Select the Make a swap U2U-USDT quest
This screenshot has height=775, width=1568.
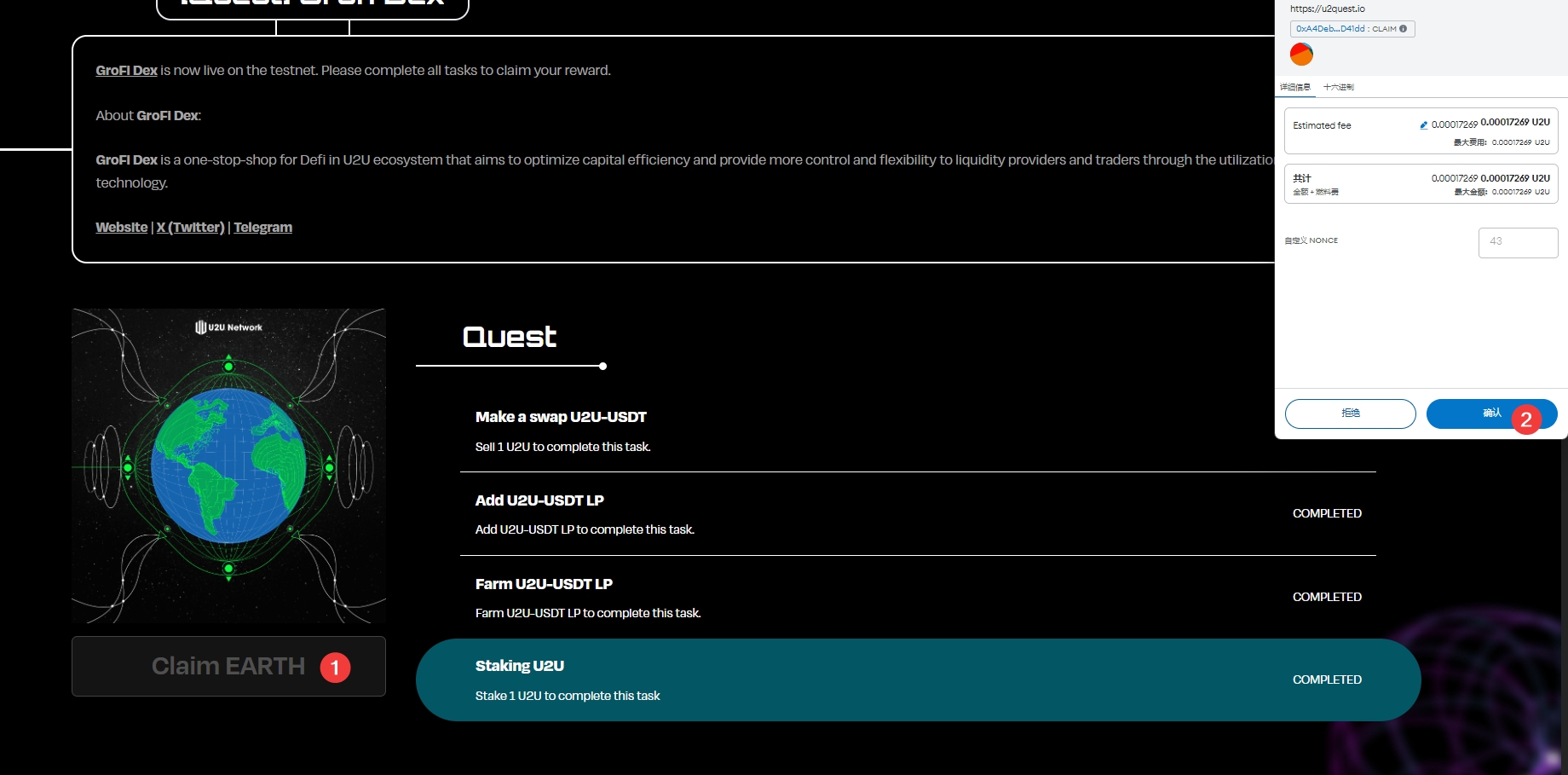pyautogui.click(x=561, y=418)
